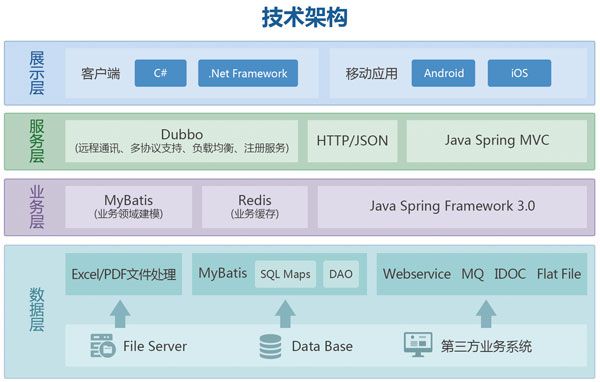
Task: Click the 业务领域建模 subtitle
Action: click(x=129, y=214)
